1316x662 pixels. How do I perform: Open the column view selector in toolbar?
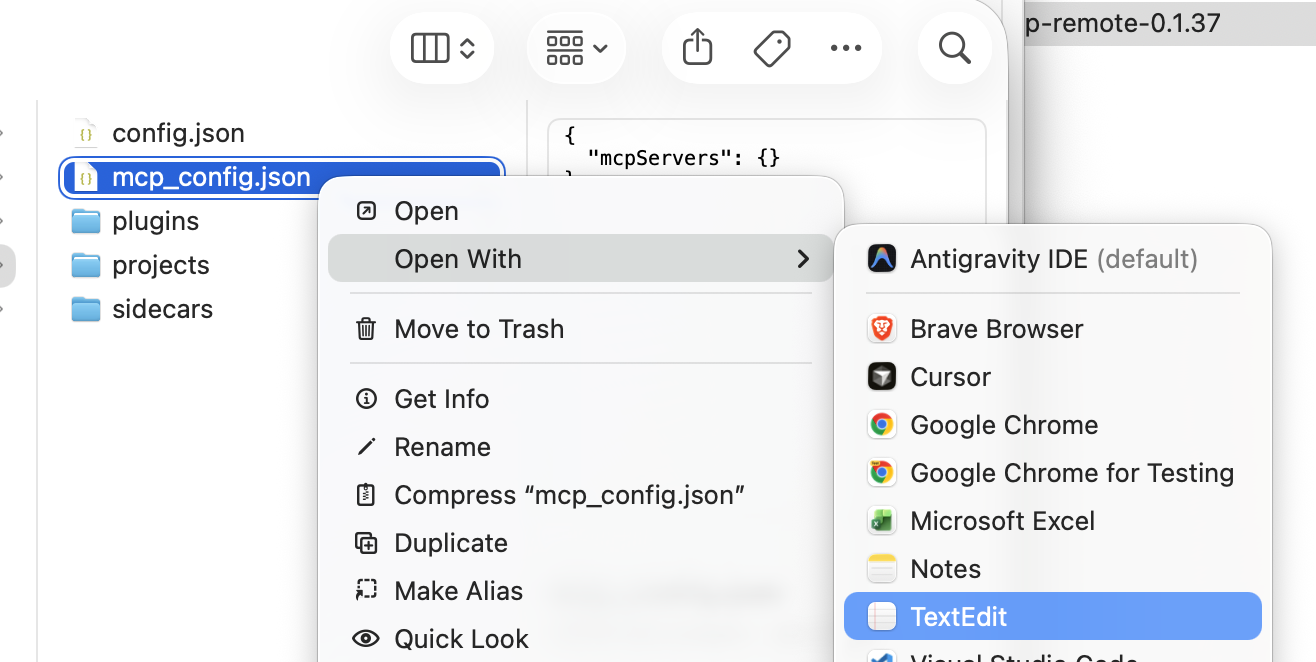click(x=442, y=48)
